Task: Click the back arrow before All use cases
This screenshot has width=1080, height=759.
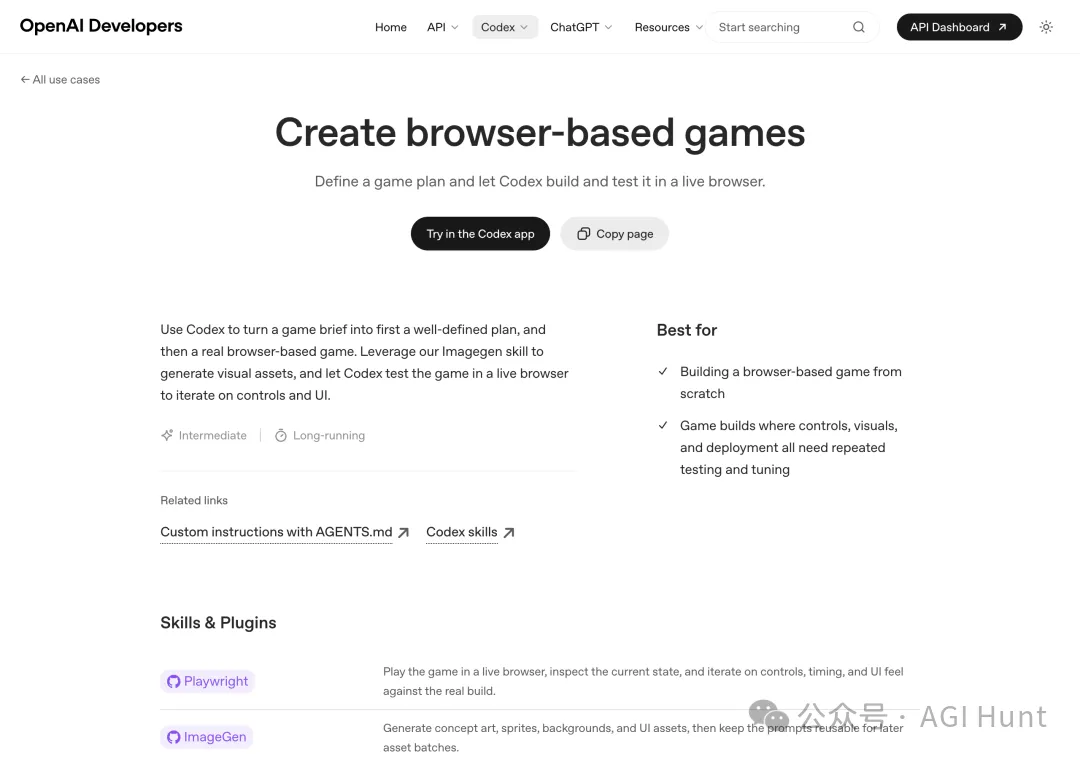Action: (25, 80)
